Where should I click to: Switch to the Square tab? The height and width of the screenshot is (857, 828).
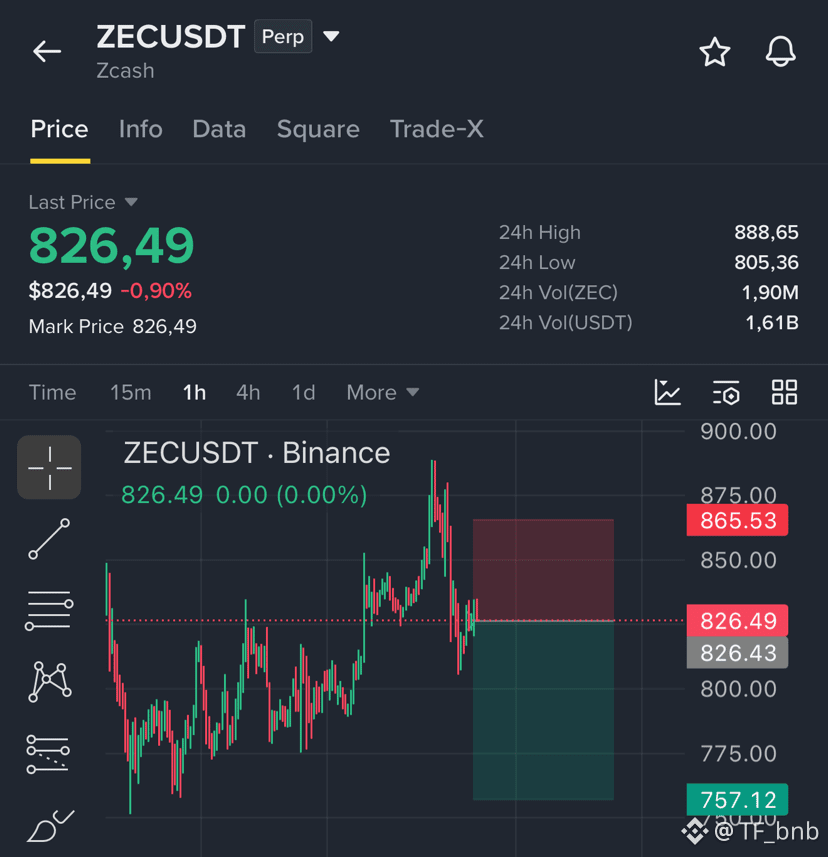click(318, 130)
